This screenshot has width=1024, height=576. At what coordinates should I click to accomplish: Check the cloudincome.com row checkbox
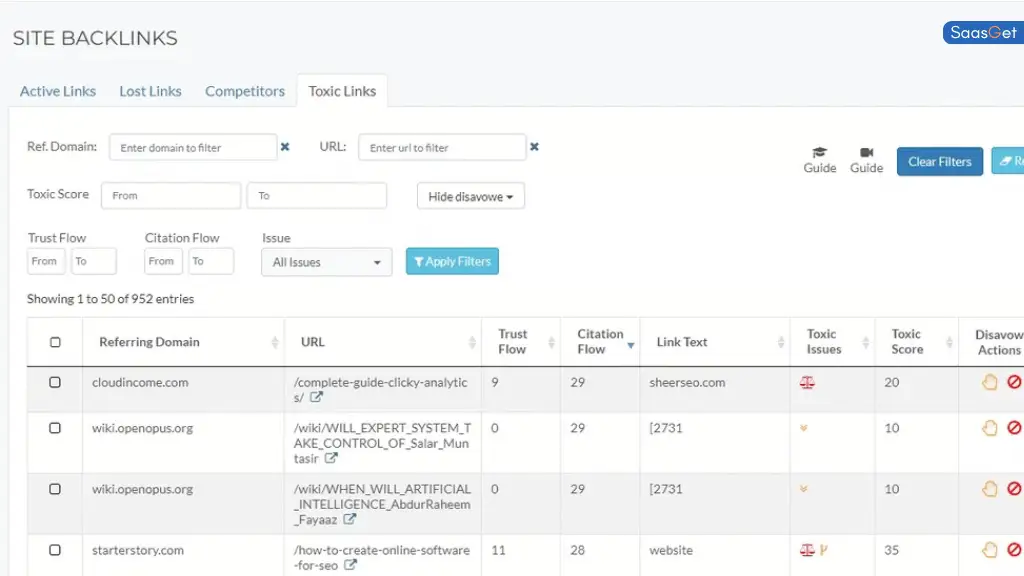click(x=56, y=383)
